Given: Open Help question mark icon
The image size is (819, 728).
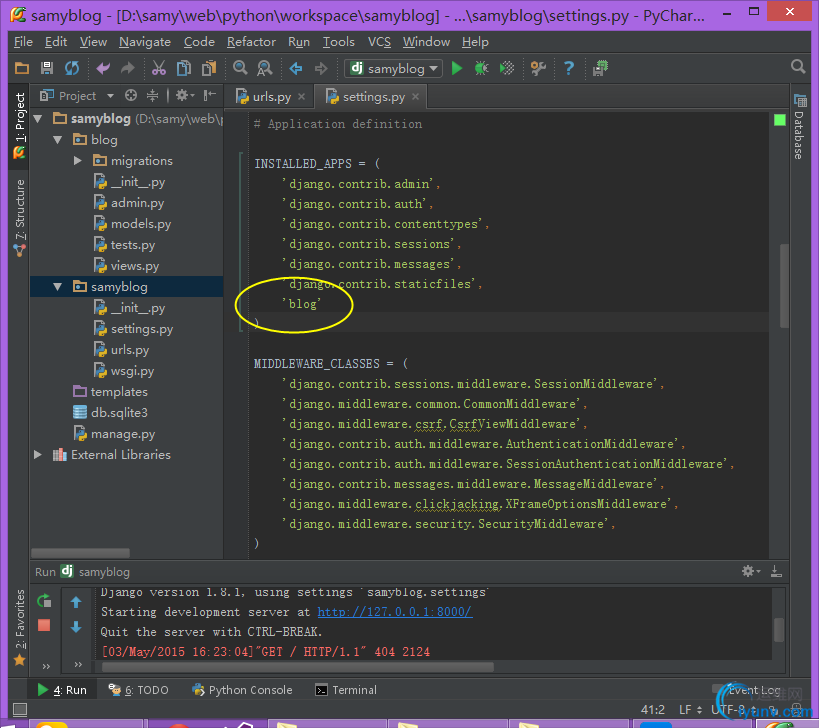Looking at the screenshot, I should [x=569, y=68].
